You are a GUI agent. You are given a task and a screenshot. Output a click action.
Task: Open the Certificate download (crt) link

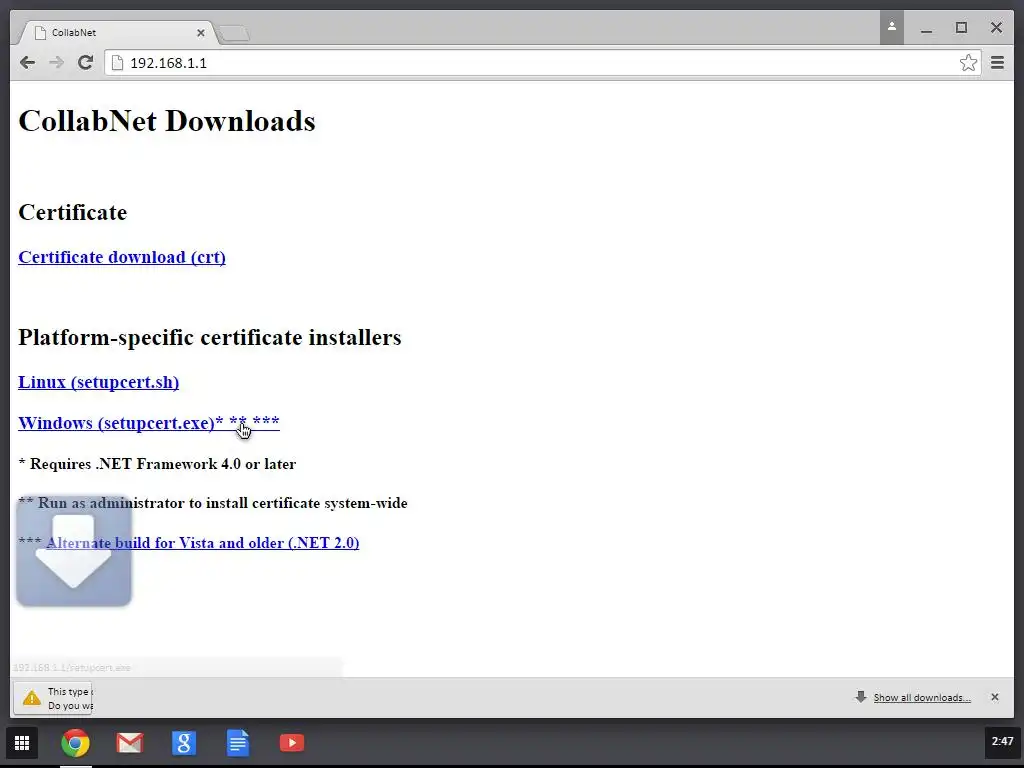pos(122,257)
